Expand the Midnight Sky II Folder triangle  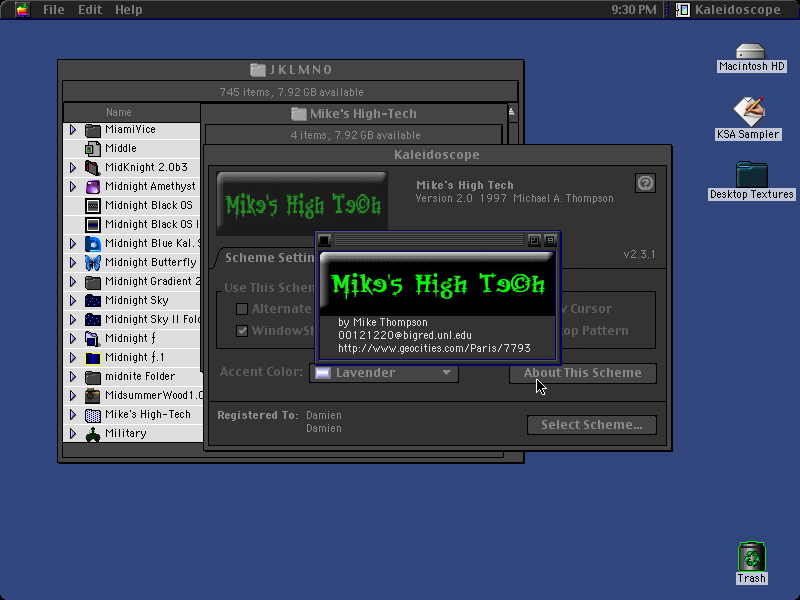73,319
